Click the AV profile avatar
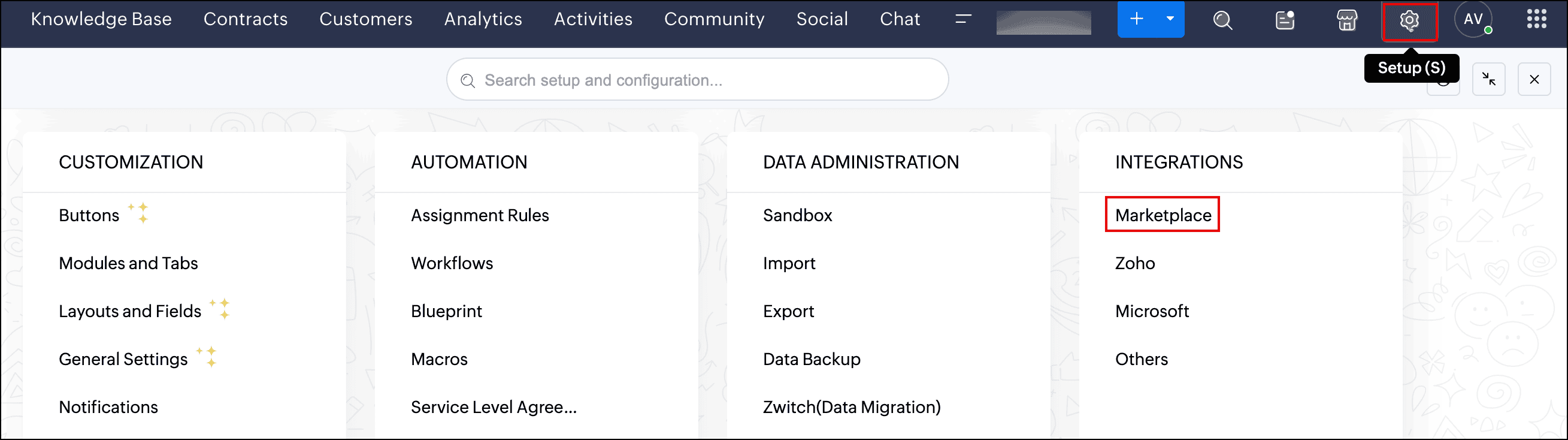 click(x=1472, y=20)
